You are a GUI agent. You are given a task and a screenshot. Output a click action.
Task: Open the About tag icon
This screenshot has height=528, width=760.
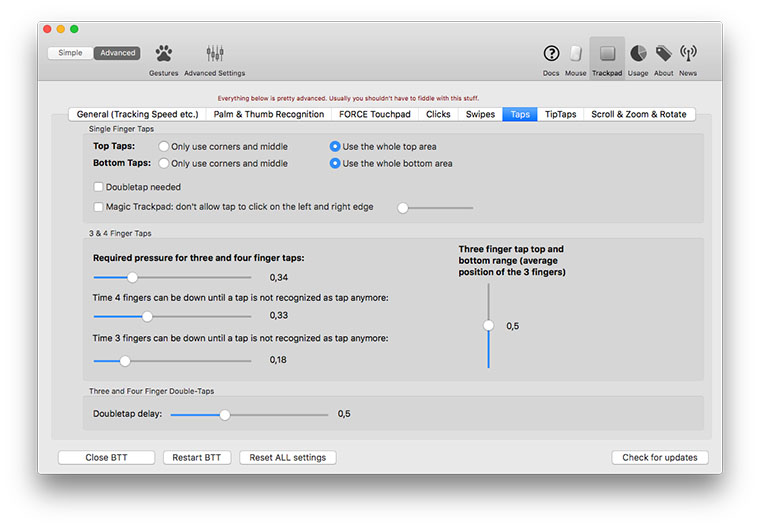(x=664, y=53)
